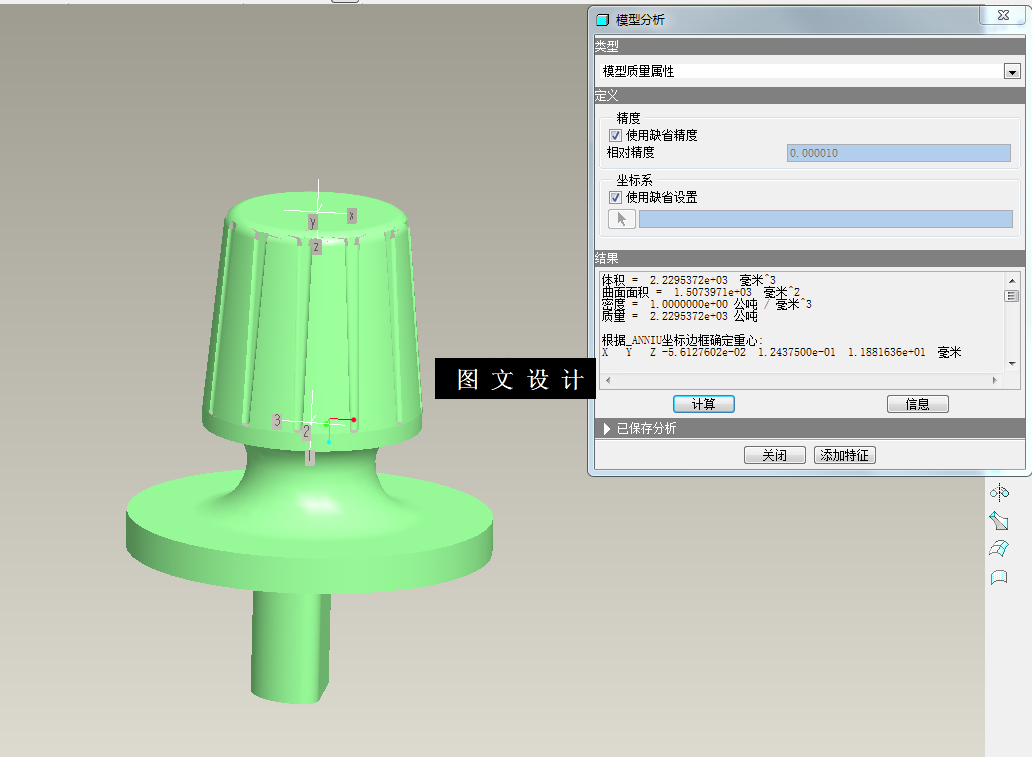1032x757 pixels.
Task: Click the results vertical scrollbar up arrow
Action: (x=1012, y=281)
